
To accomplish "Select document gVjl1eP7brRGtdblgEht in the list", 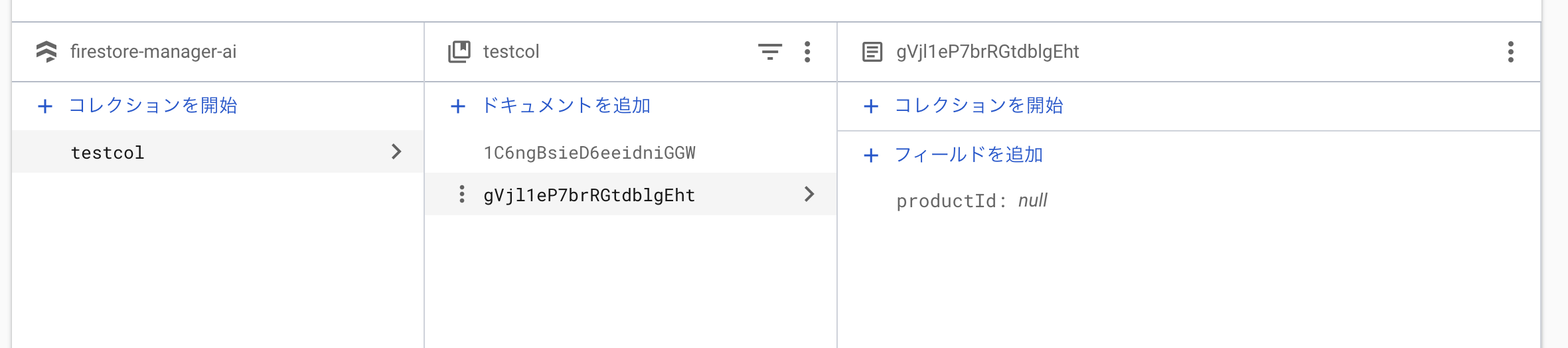I will 589,195.
